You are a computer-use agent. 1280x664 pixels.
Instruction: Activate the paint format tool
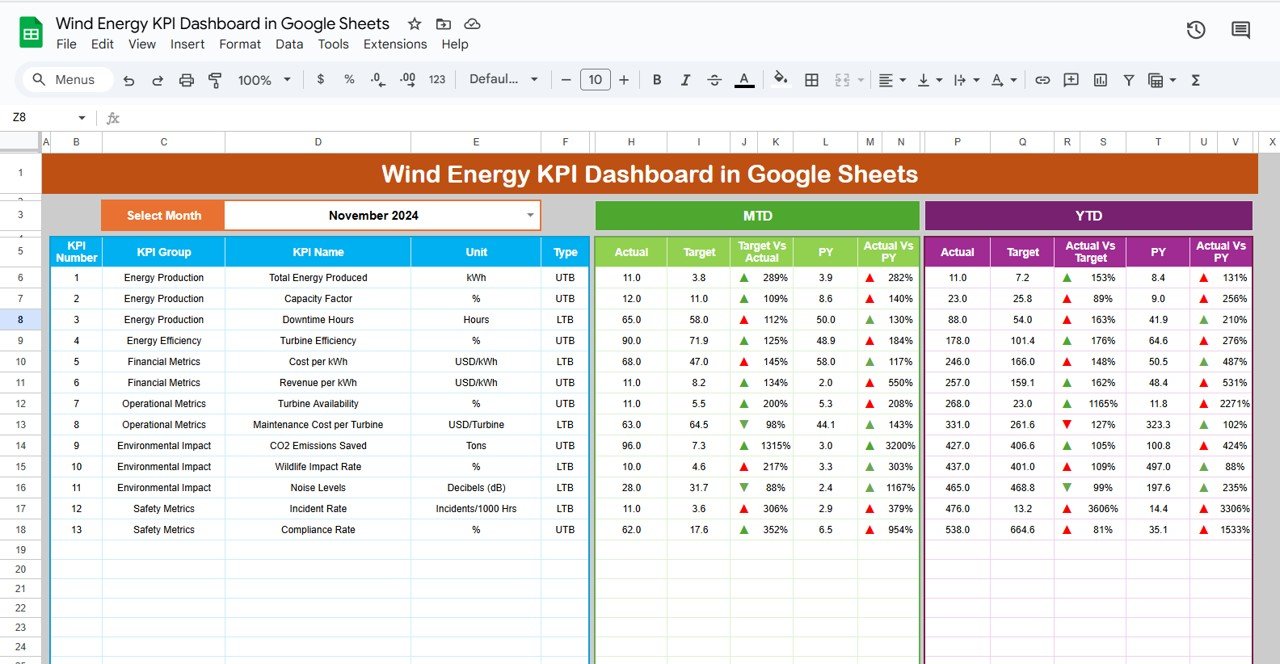(x=214, y=80)
